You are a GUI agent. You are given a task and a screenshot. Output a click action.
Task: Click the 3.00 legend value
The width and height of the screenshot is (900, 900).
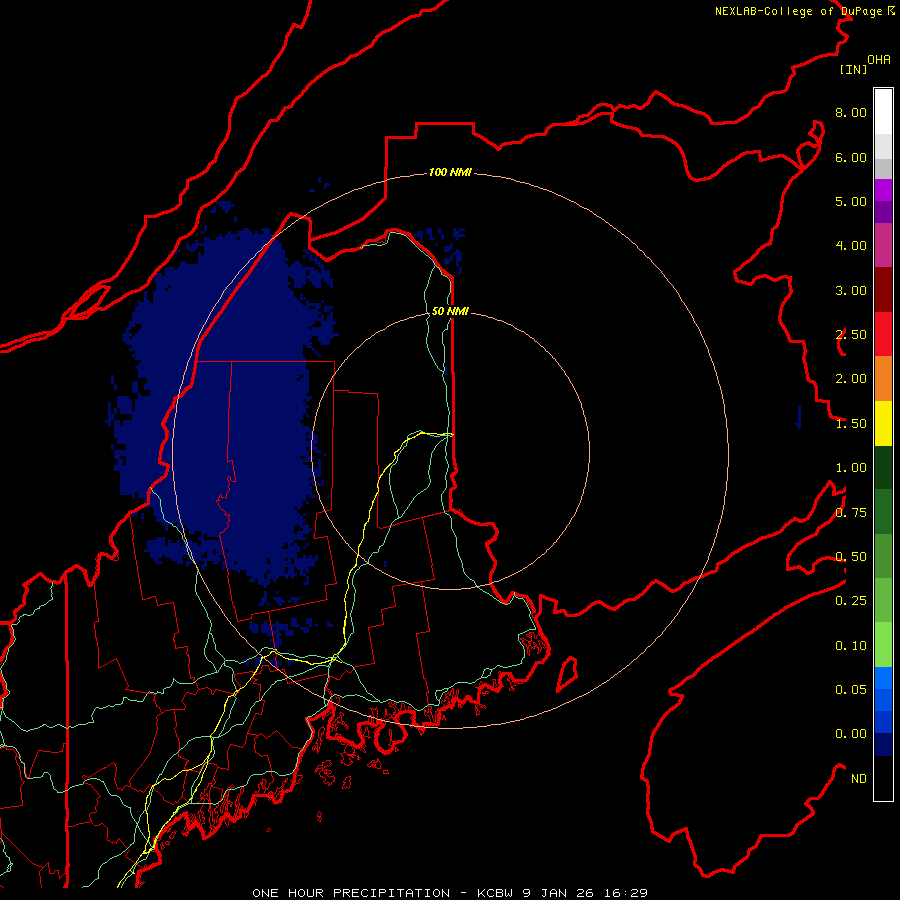click(x=851, y=290)
